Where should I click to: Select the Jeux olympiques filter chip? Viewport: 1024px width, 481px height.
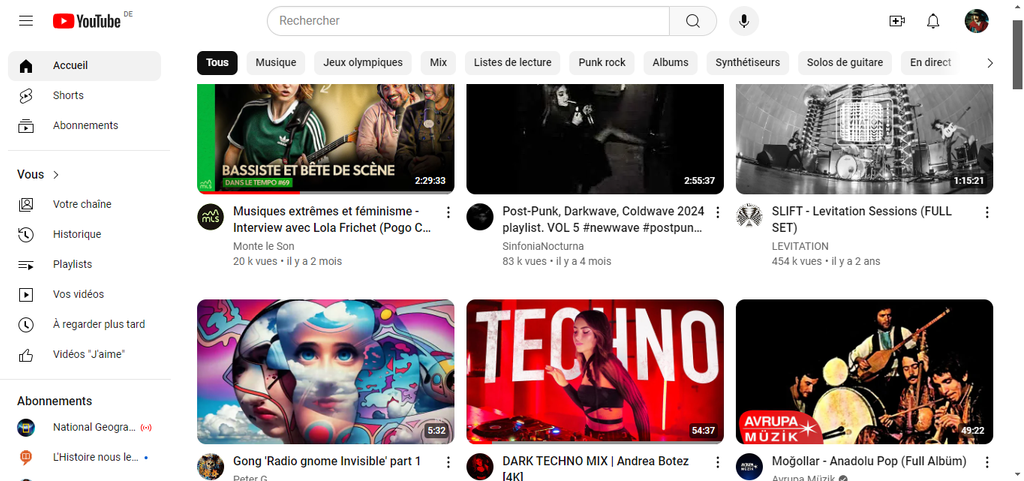click(x=363, y=63)
